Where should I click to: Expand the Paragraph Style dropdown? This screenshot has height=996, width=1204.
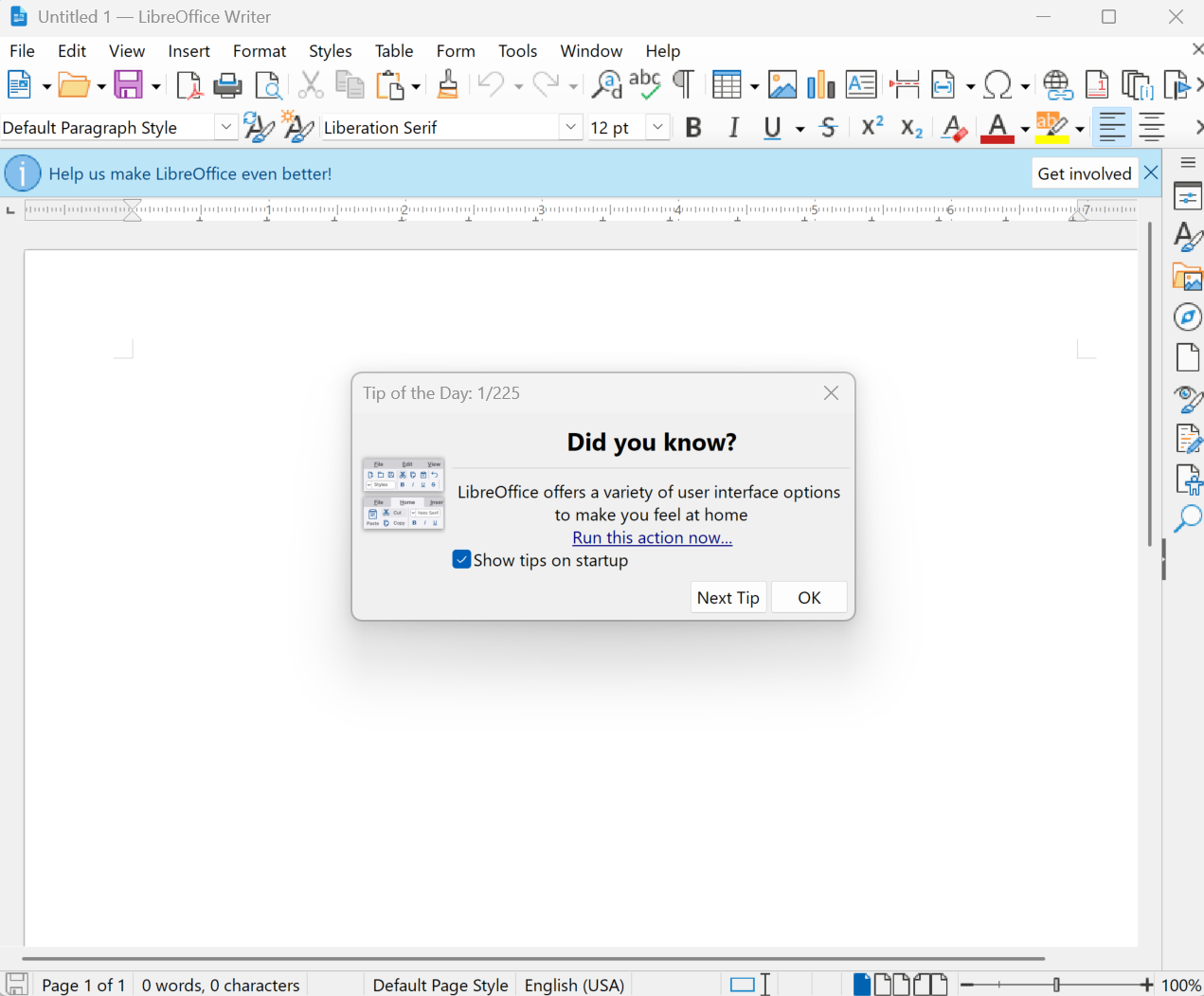(x=225, y=127)
